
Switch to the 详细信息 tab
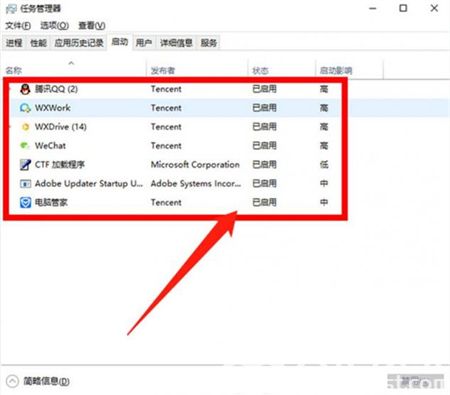176,43
